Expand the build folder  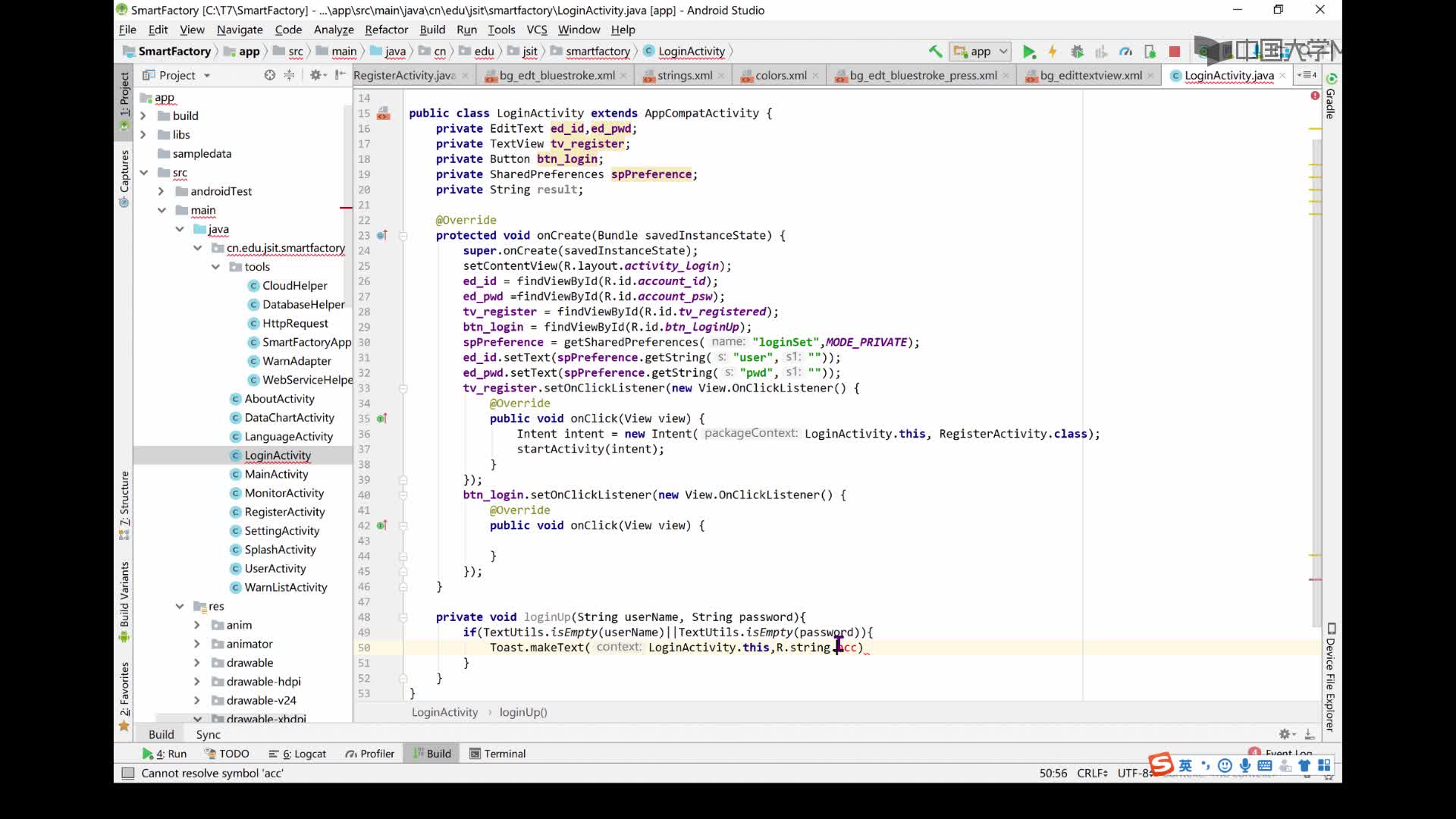[x=143, y=115]
